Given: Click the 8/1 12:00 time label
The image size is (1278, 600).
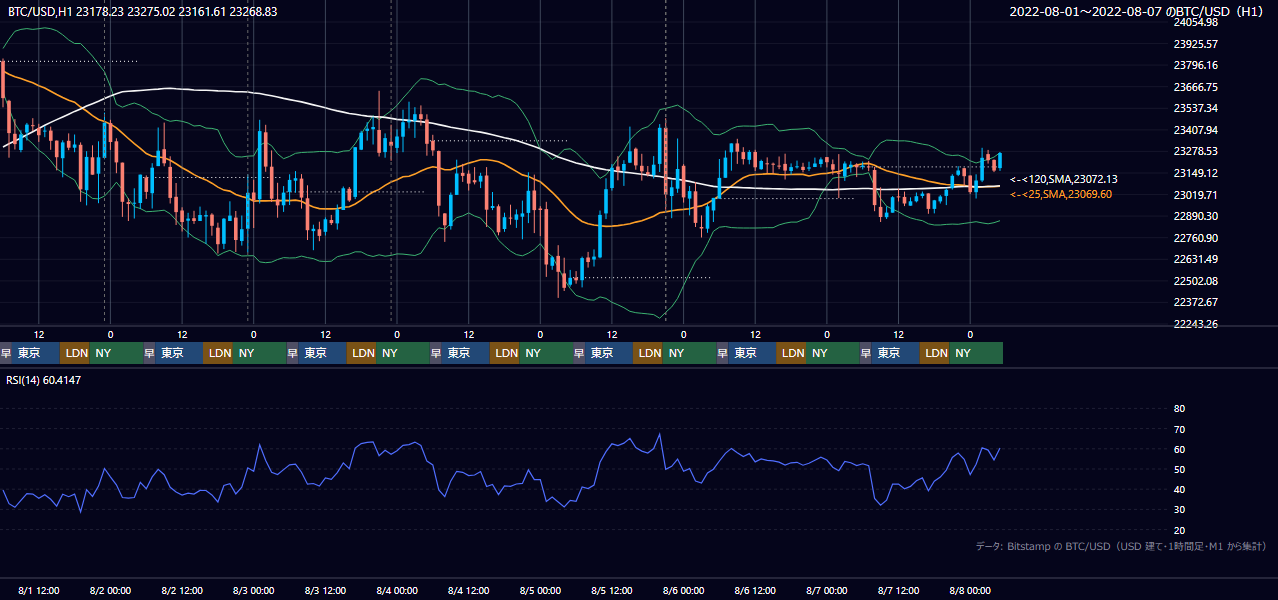Looking at the screenshot, I should point(39,591).
